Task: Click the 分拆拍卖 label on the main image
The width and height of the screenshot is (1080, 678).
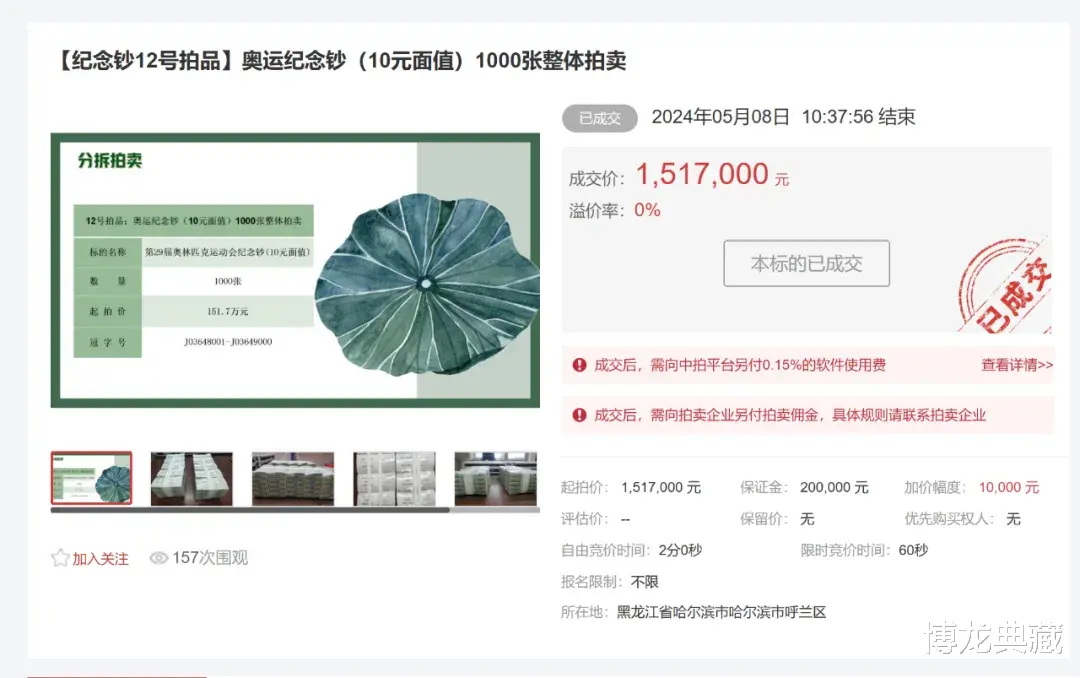Action: (110, 162)
